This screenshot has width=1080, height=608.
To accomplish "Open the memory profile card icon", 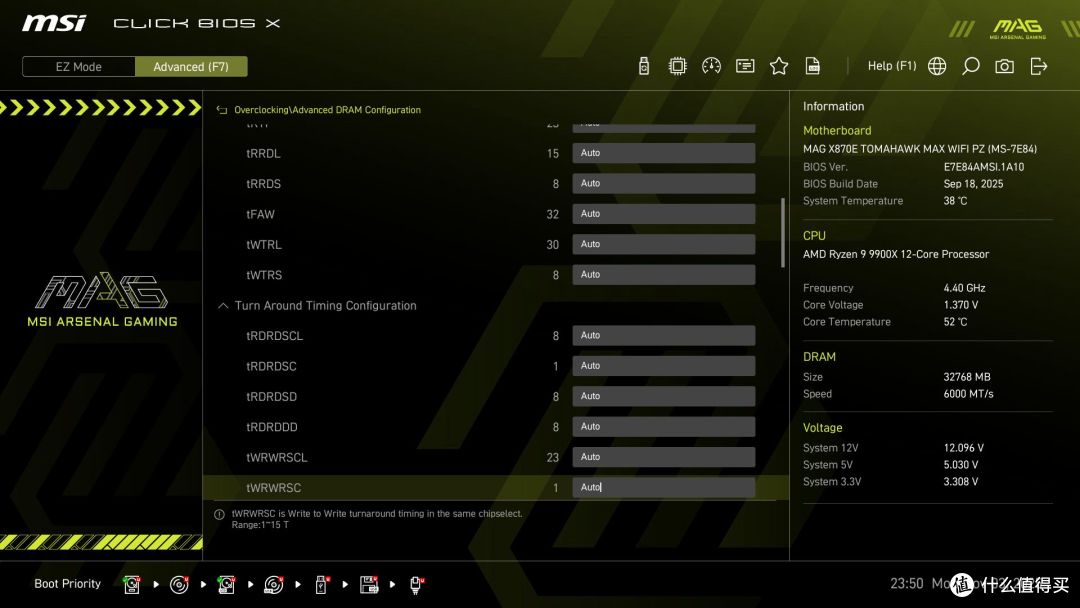I will coord(745,66).
